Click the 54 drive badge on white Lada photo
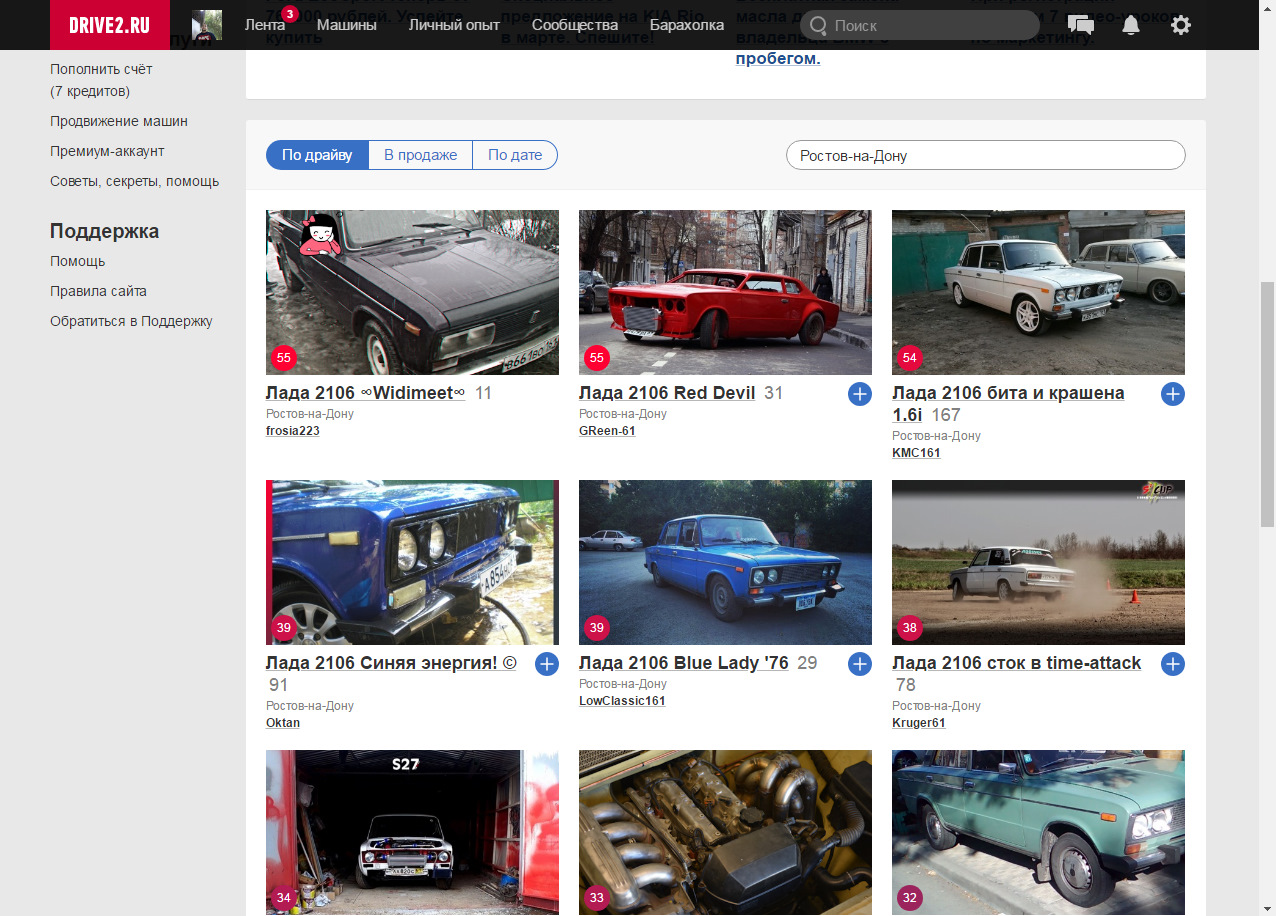This screenshot has height=916, width=1284. point(910,358)
